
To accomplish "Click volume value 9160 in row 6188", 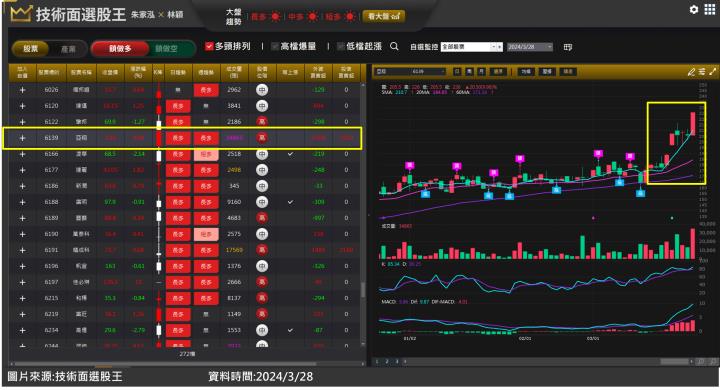I will point(234,202).
